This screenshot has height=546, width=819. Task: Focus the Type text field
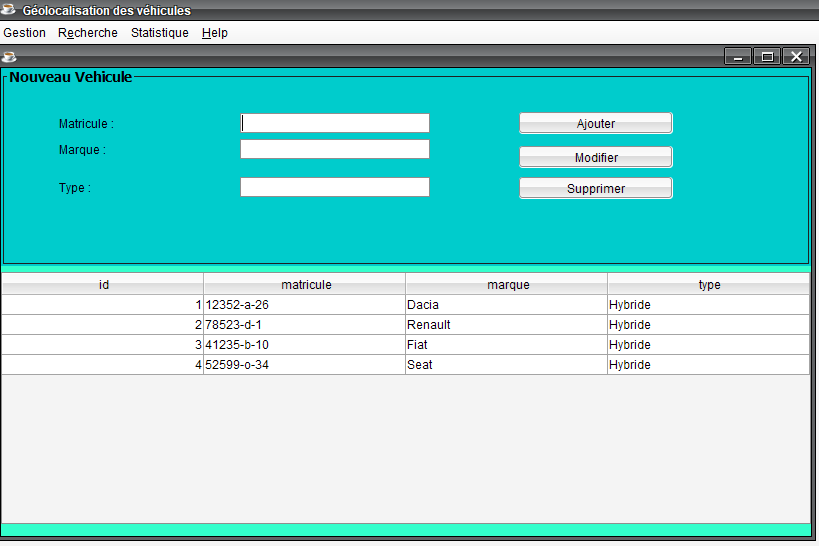point(335,187)
